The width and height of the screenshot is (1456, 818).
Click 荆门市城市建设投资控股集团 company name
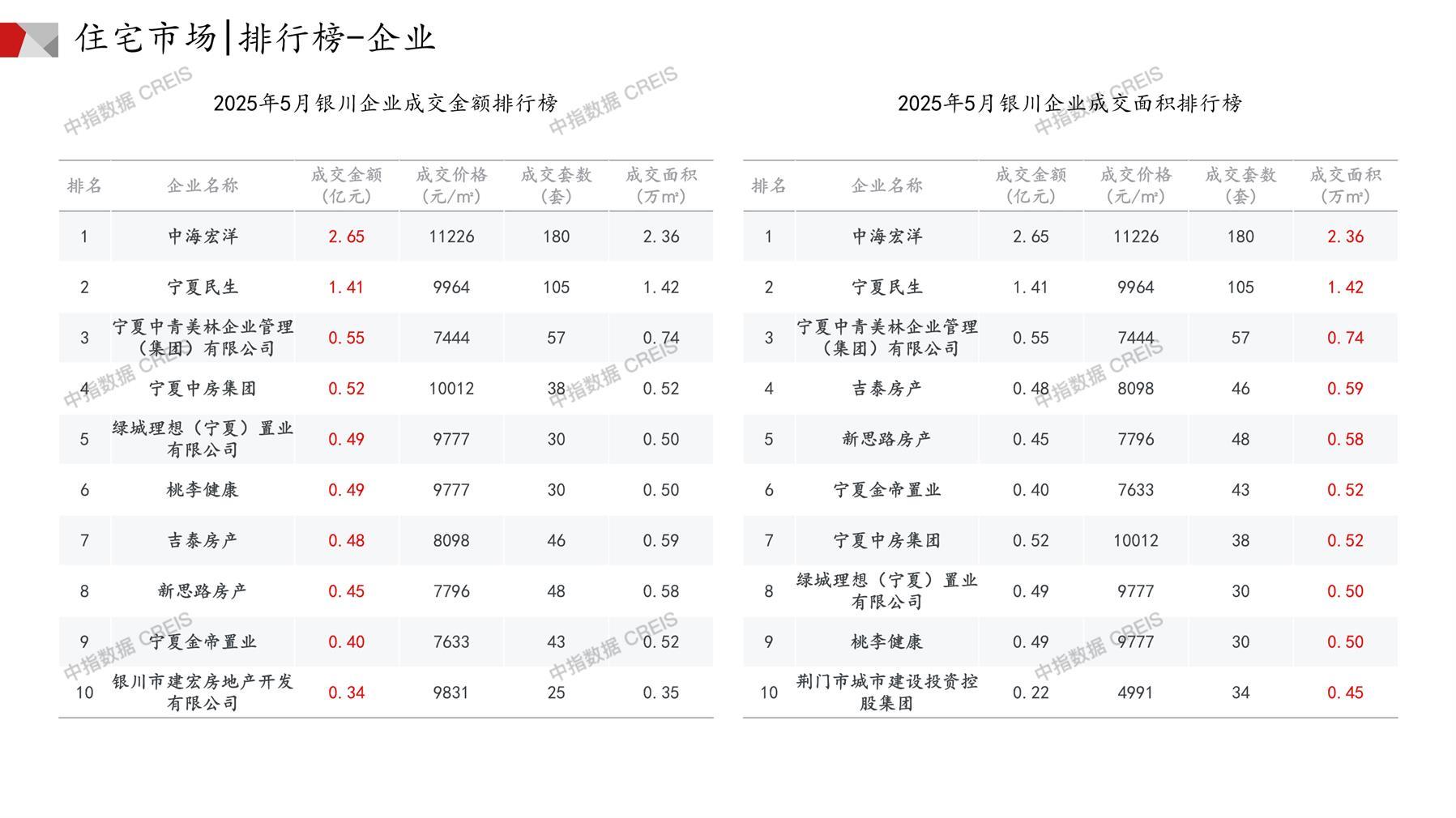[886, 692]
